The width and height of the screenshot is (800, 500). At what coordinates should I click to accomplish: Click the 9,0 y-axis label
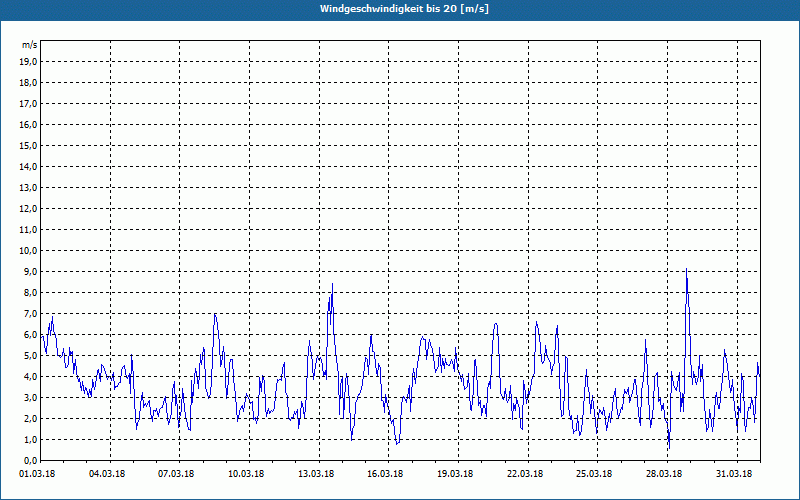[30, 271]
